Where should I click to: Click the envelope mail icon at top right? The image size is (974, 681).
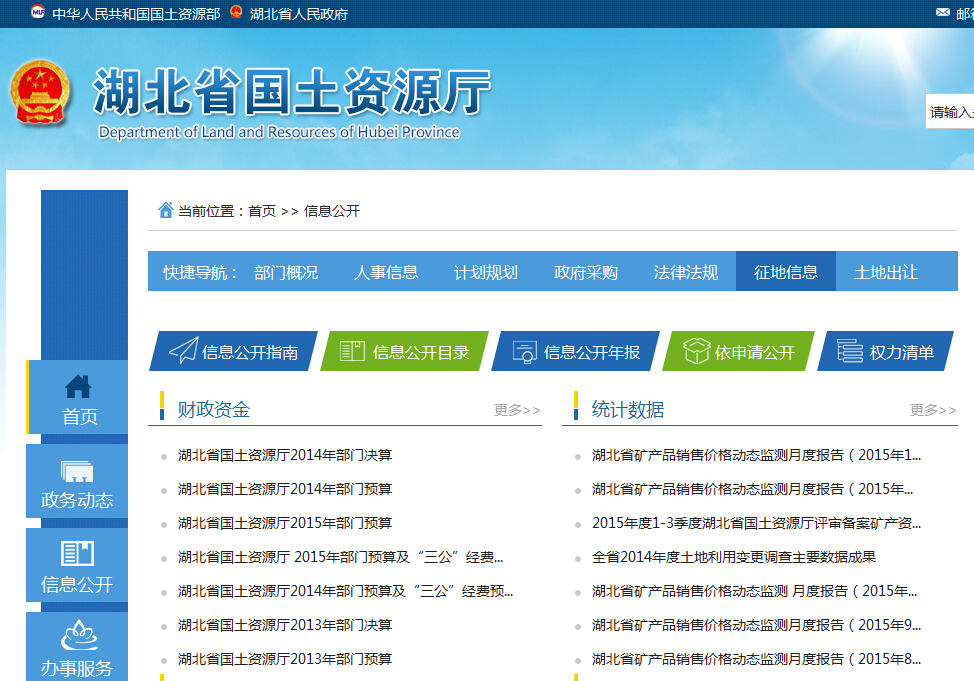click(942, 12)
